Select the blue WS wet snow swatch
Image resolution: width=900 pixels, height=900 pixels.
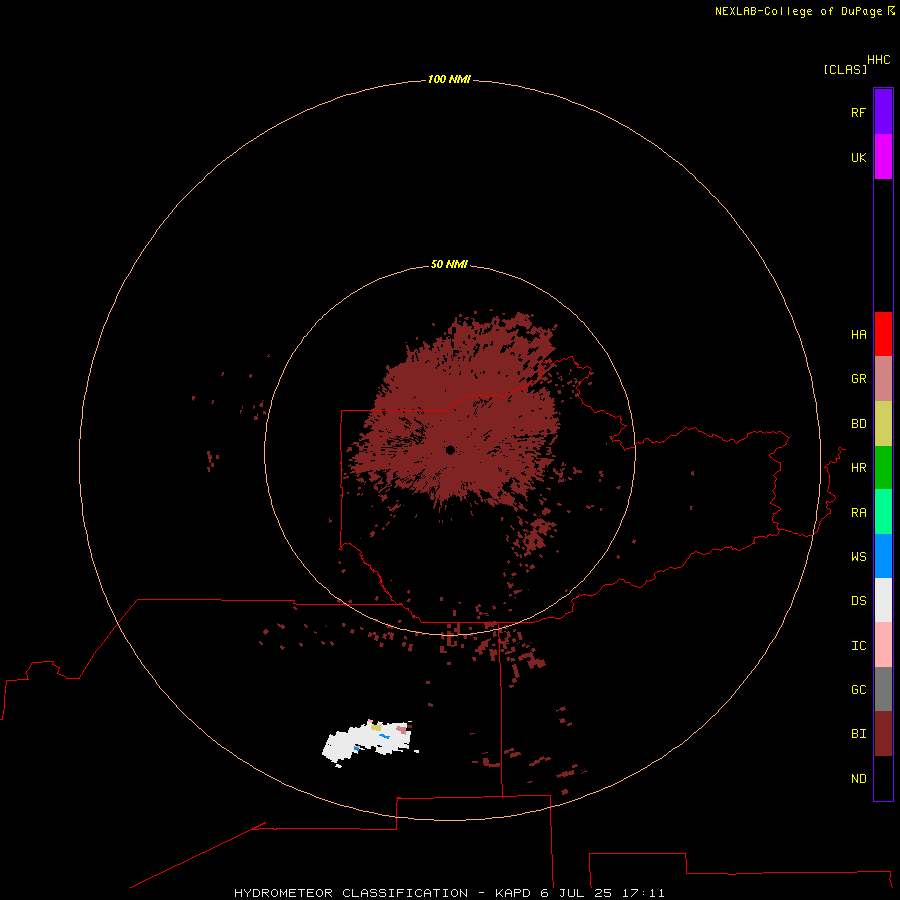883,556
